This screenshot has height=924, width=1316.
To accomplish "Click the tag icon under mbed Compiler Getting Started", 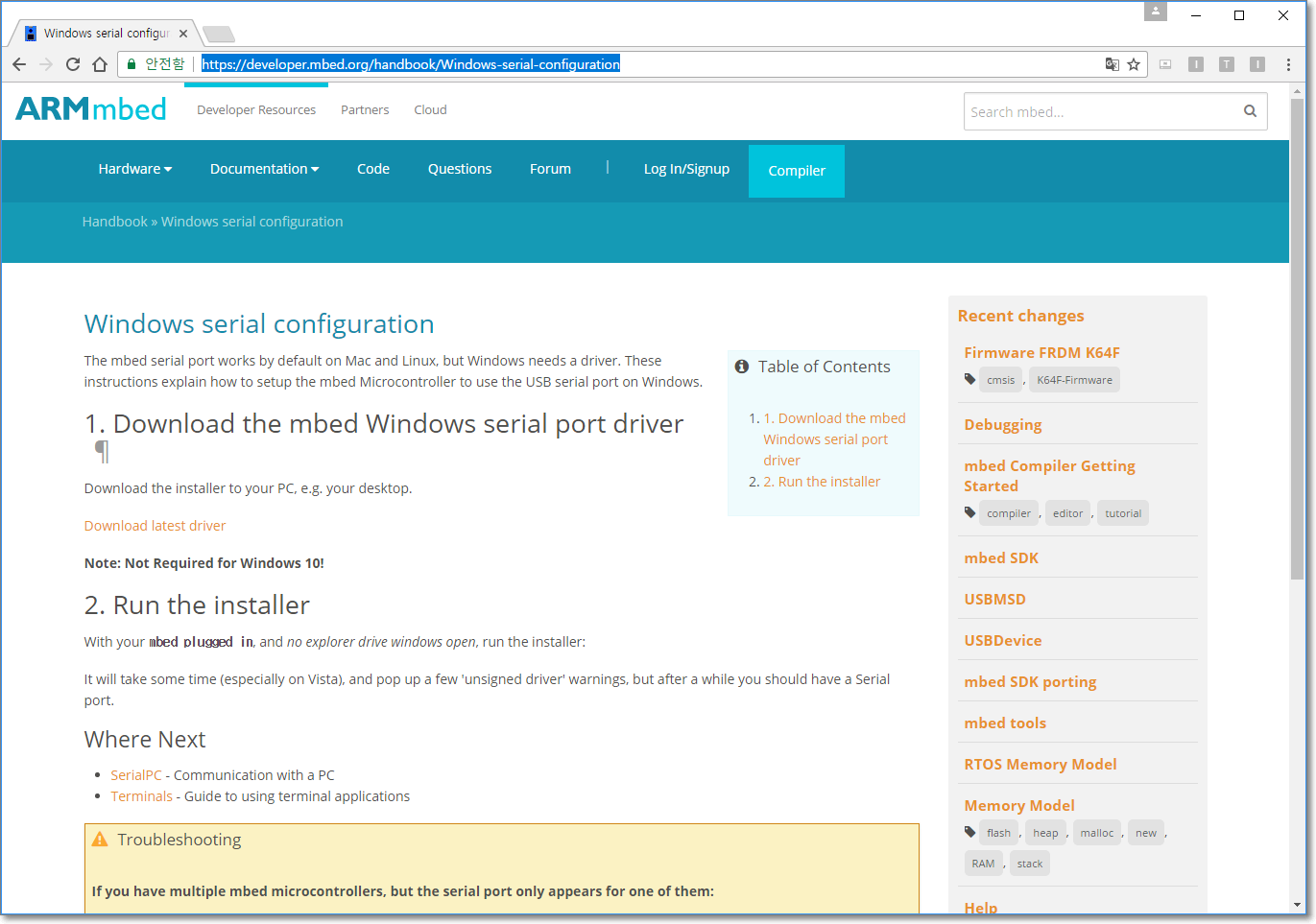I will tap(970, 512).
